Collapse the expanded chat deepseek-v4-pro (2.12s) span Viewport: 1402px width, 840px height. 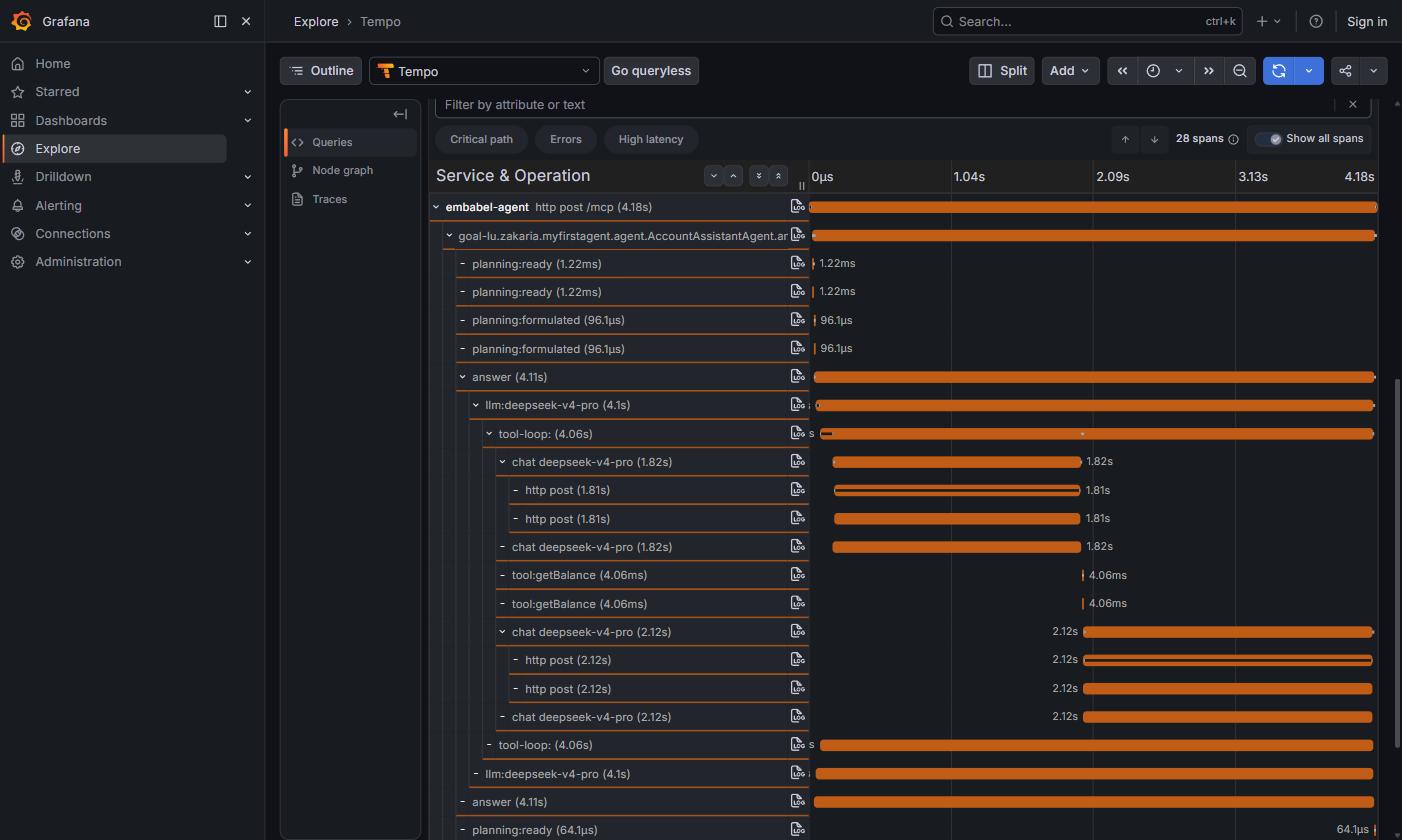(503, 632)
